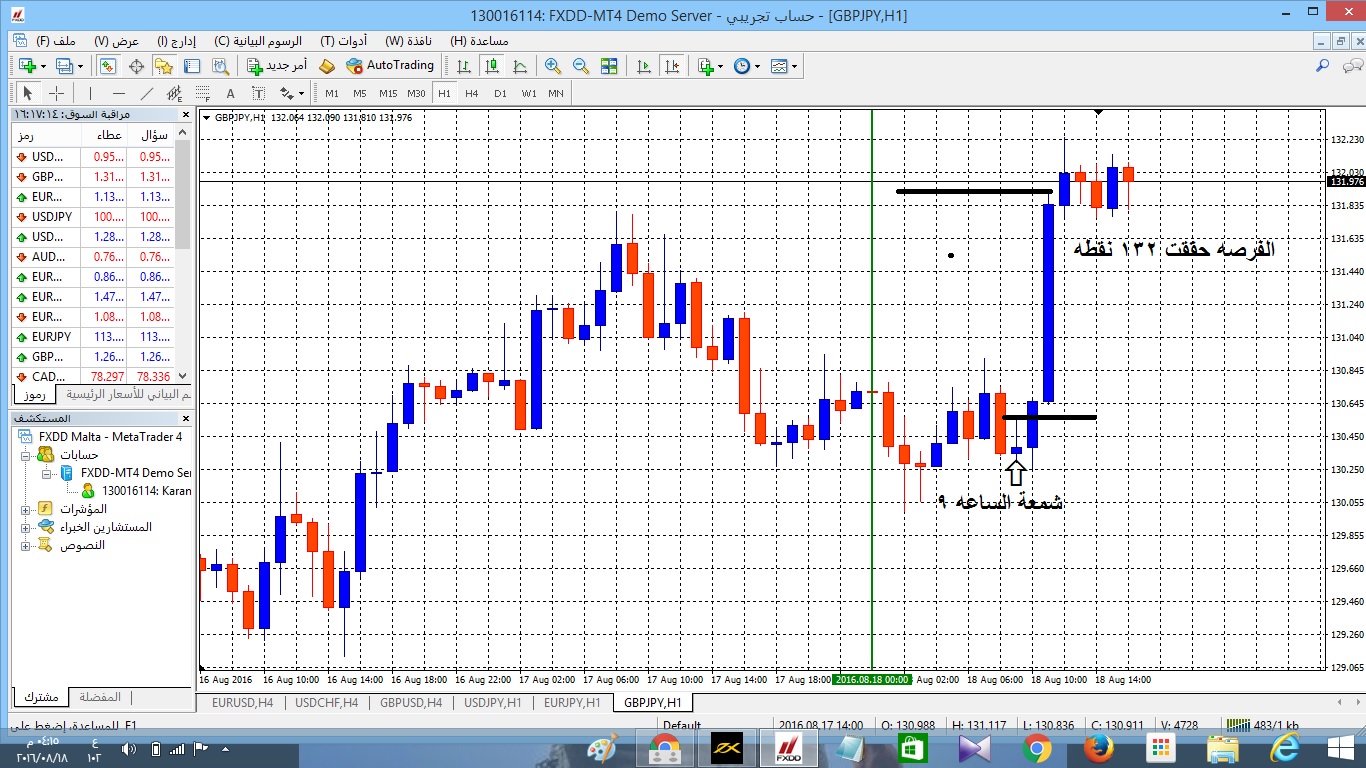Open the عرض (V) View menu
The width and height of the screenshot is (1366, 768).
117,41
